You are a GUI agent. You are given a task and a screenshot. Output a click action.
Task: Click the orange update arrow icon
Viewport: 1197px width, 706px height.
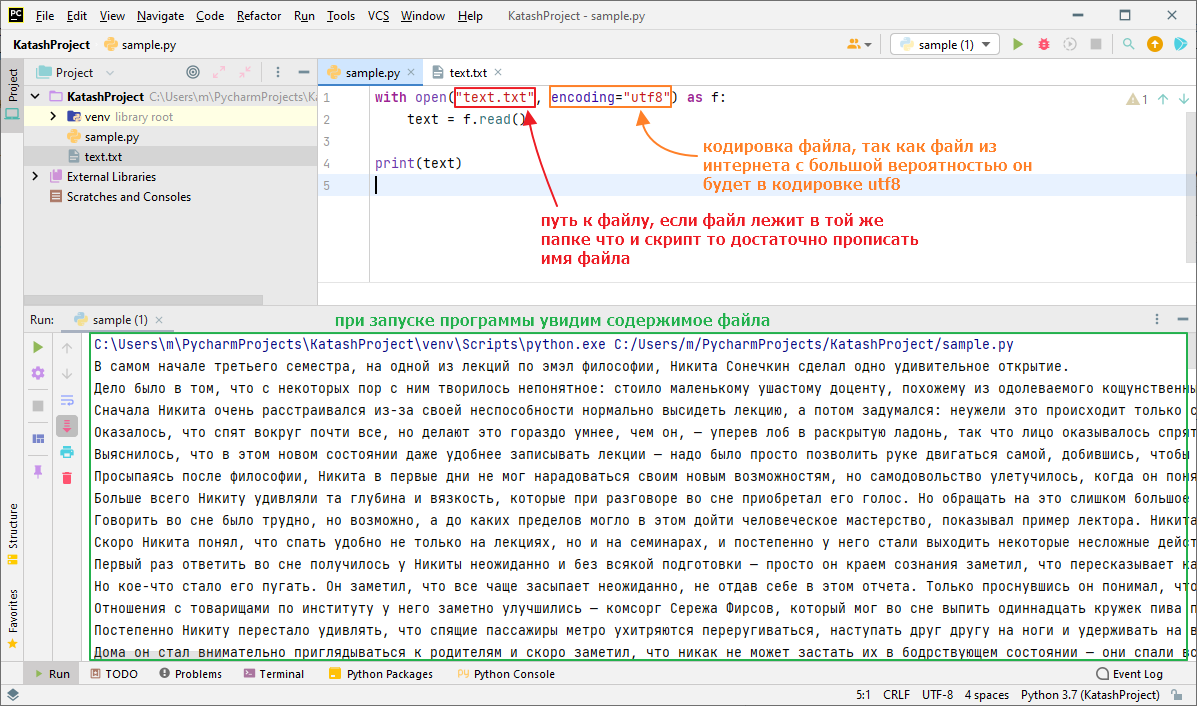coord(1155,44)
